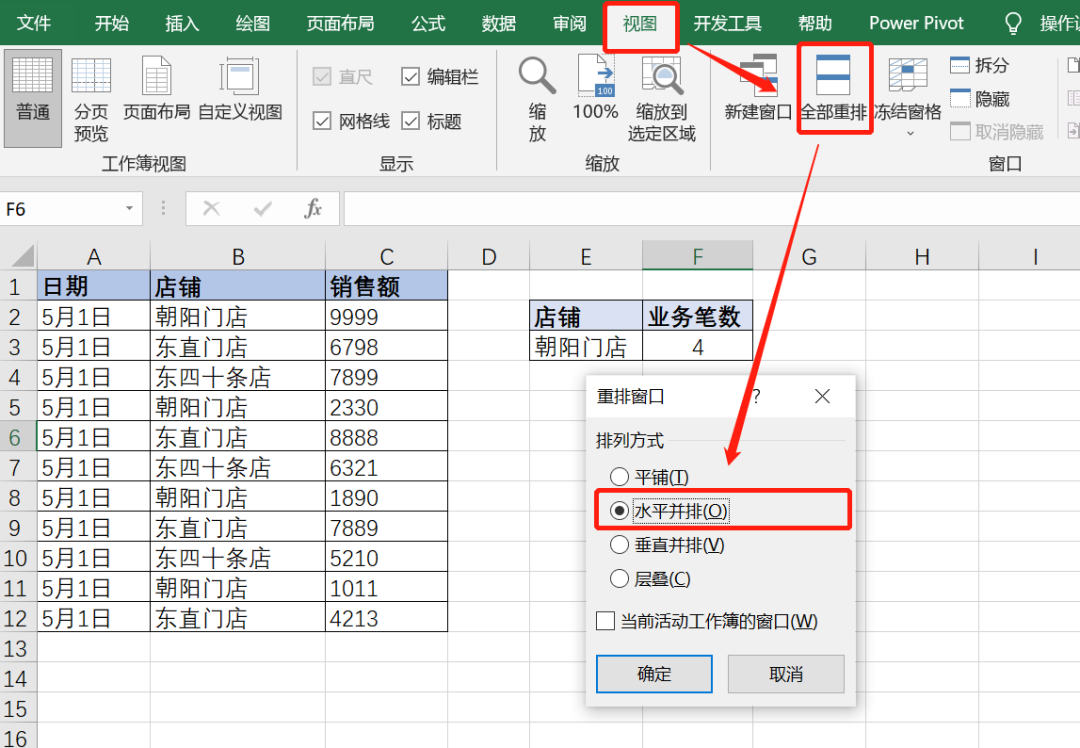Click the select-all corner triangle
Image resolution: width=1080 pixels, height=748 pixels.
pyautogui.click(x=23, y=256)
